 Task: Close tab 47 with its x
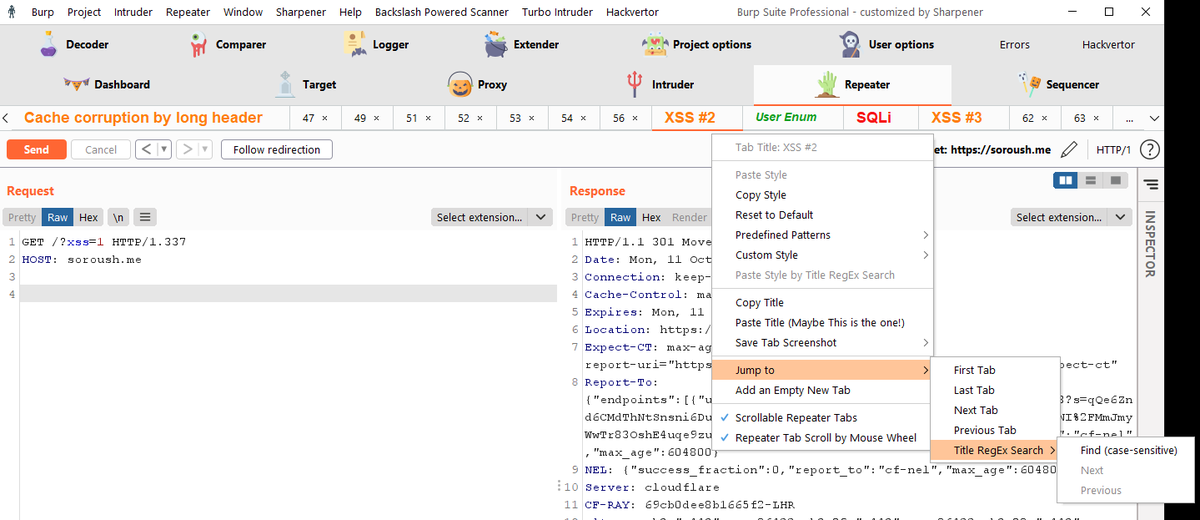click(x=325, y=118)
